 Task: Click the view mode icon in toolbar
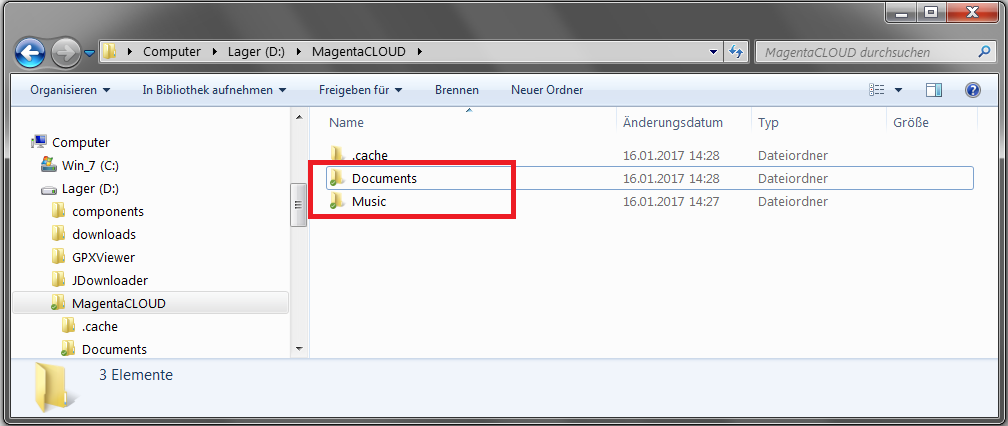point(877,90)
